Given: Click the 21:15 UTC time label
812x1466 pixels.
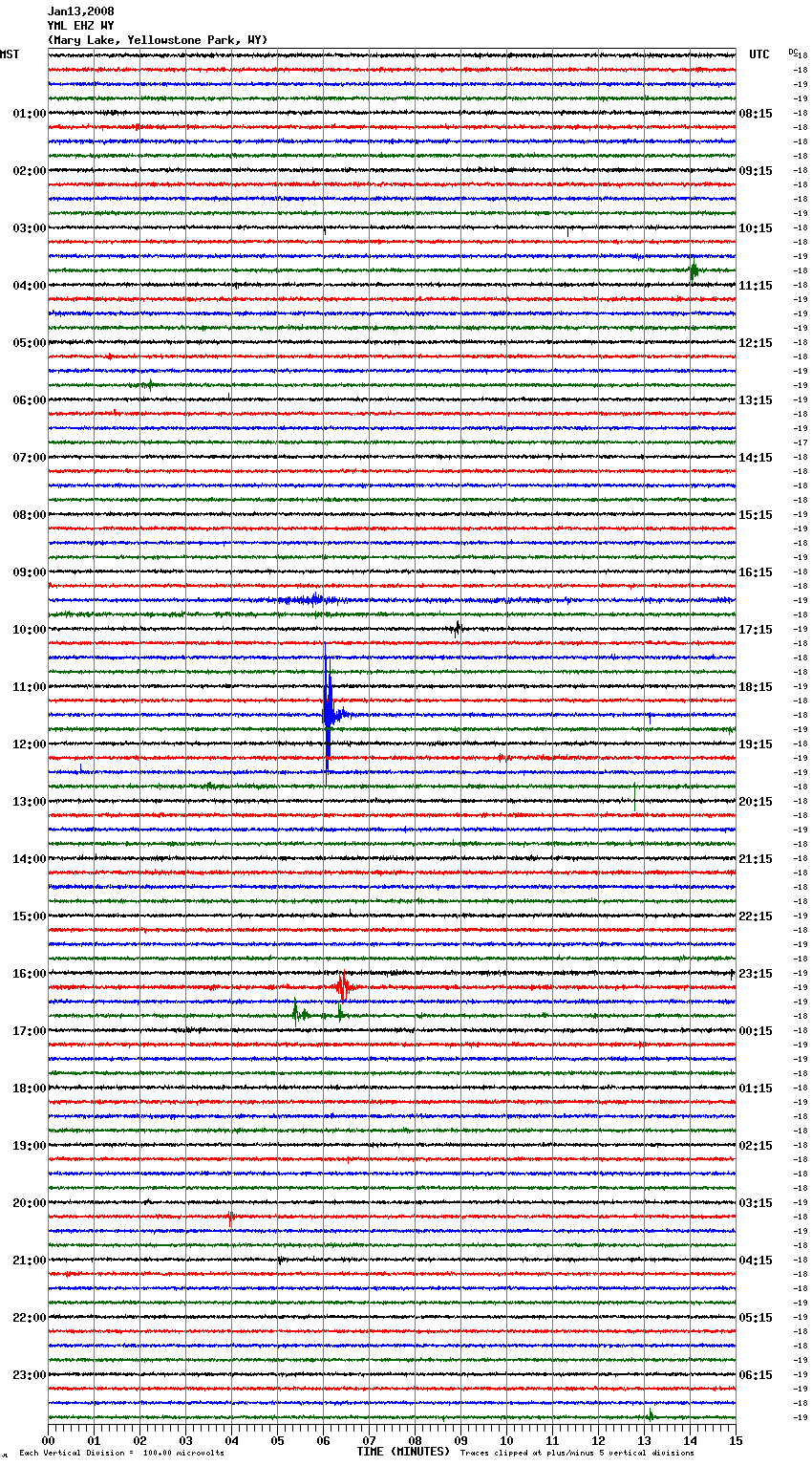Looking at the screenshot, I should coord(756,859).
